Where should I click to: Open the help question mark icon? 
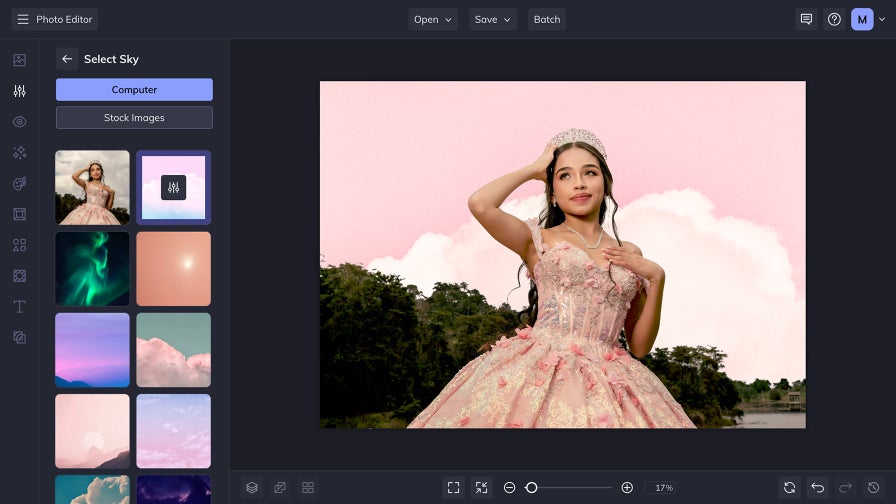coord(834,19)
